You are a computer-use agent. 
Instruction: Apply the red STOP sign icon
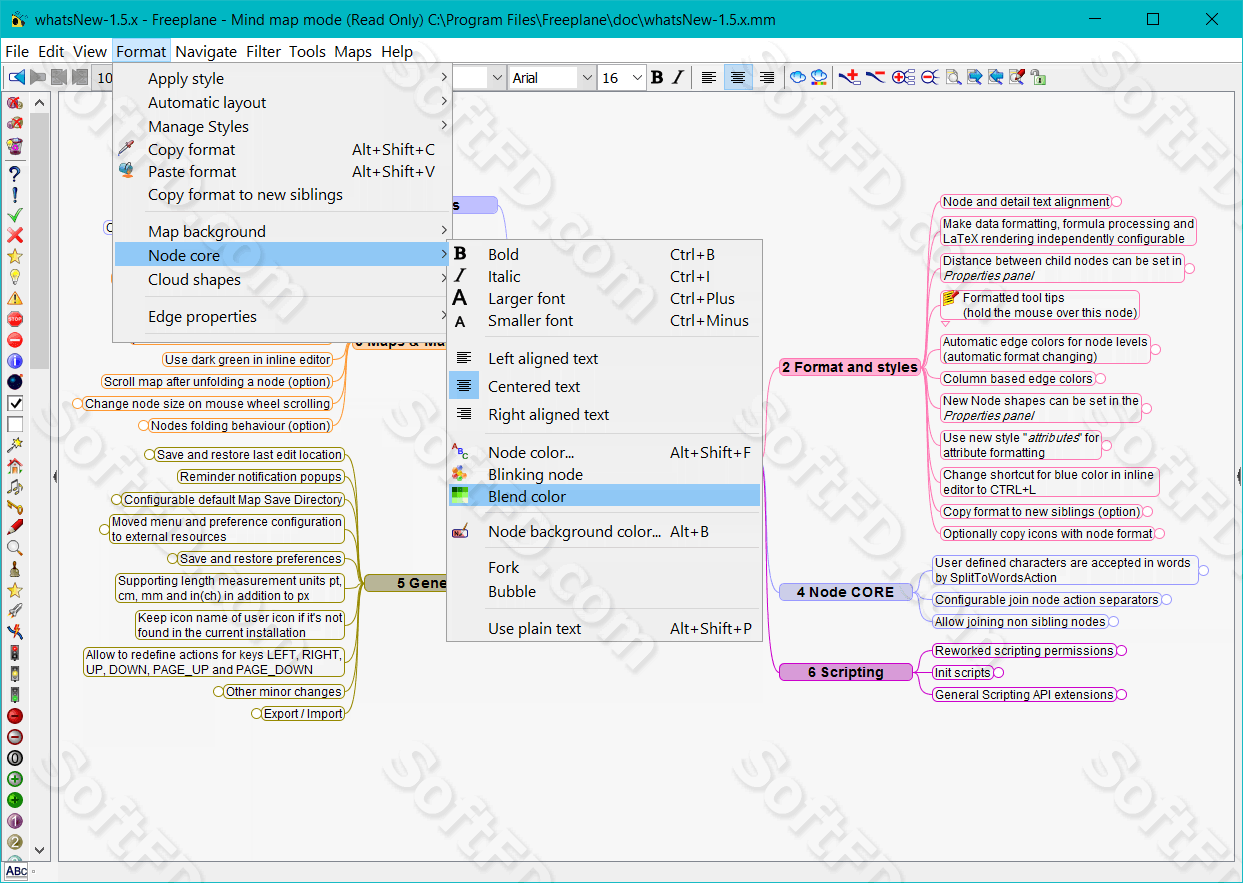15,319
